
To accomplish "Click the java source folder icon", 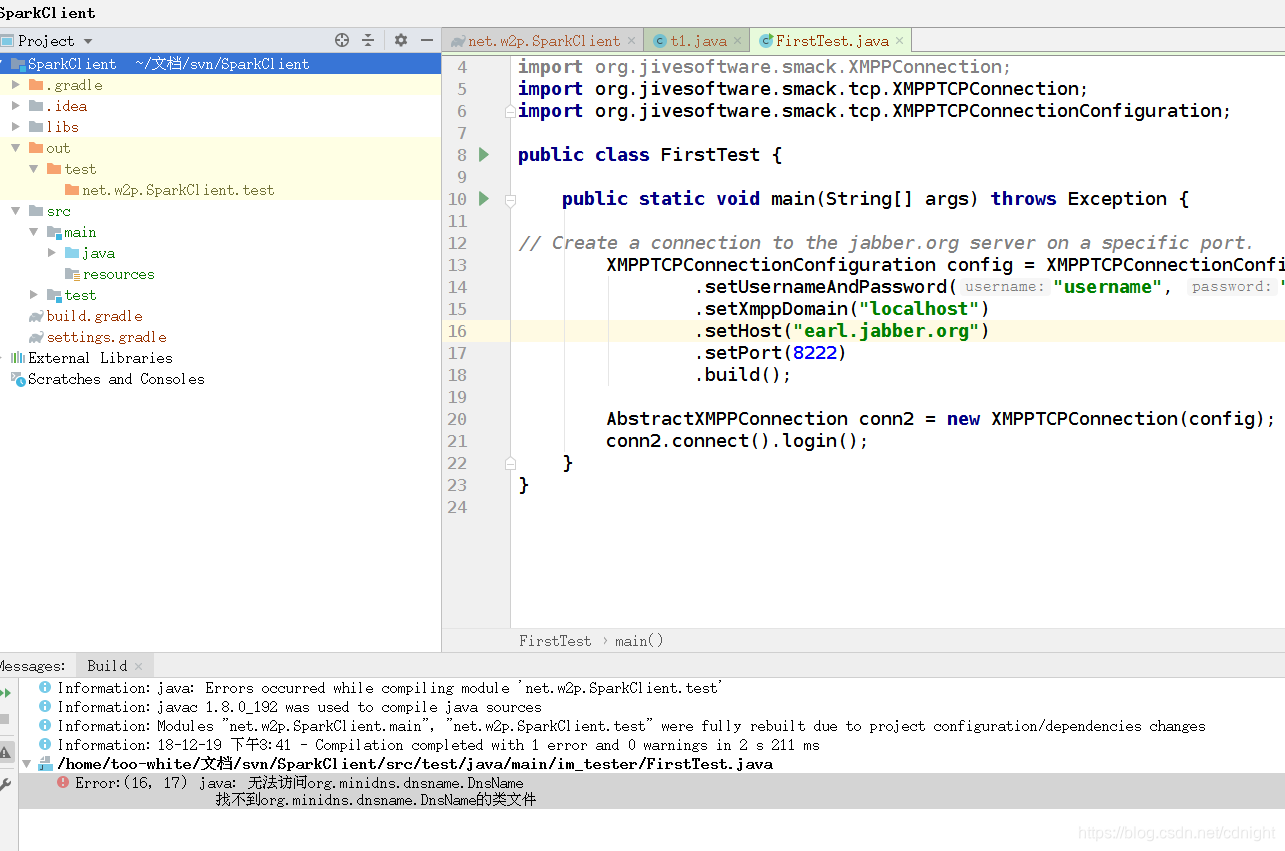I will (72, 253).
